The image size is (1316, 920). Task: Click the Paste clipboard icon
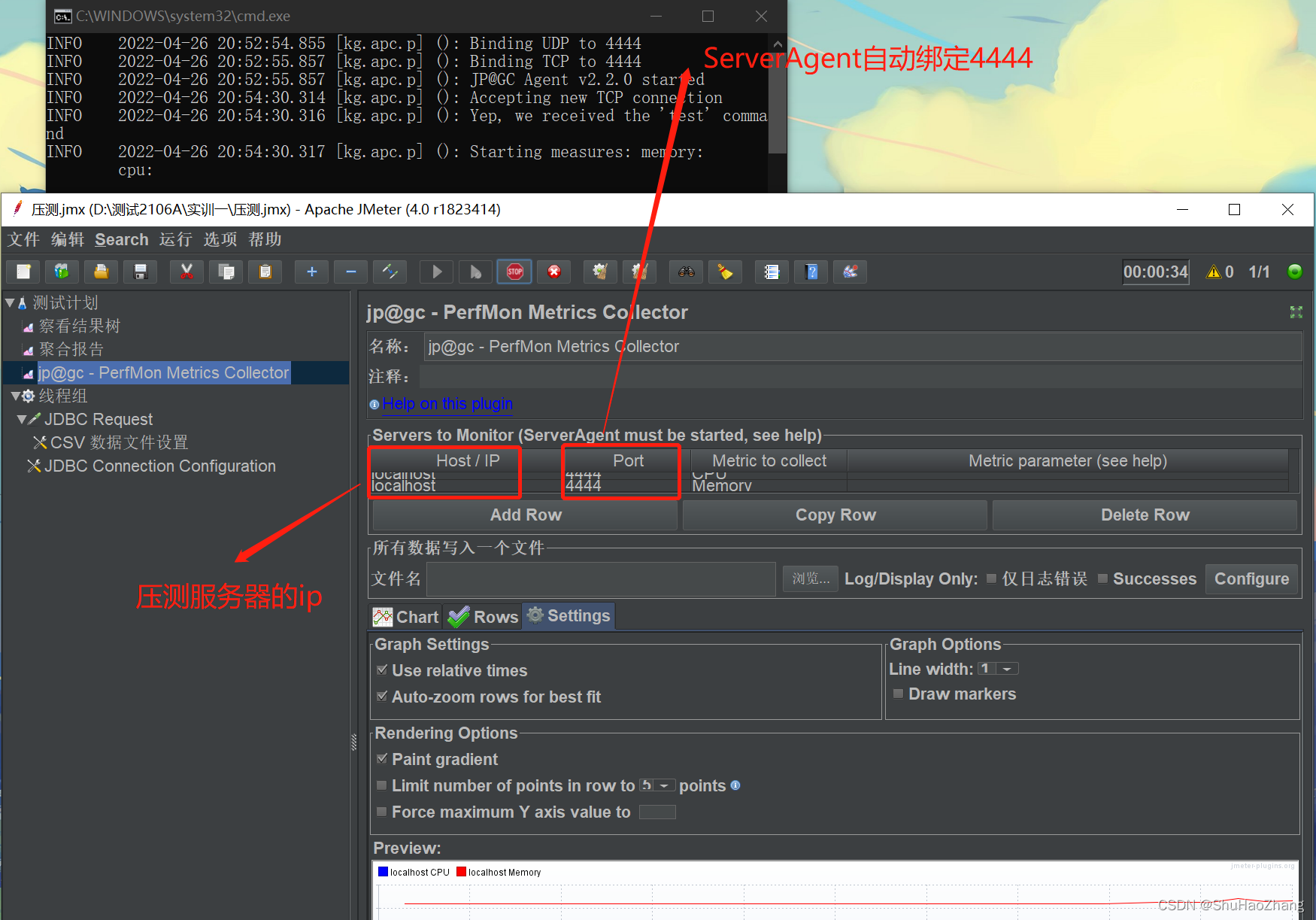click(x=265, y=272)
